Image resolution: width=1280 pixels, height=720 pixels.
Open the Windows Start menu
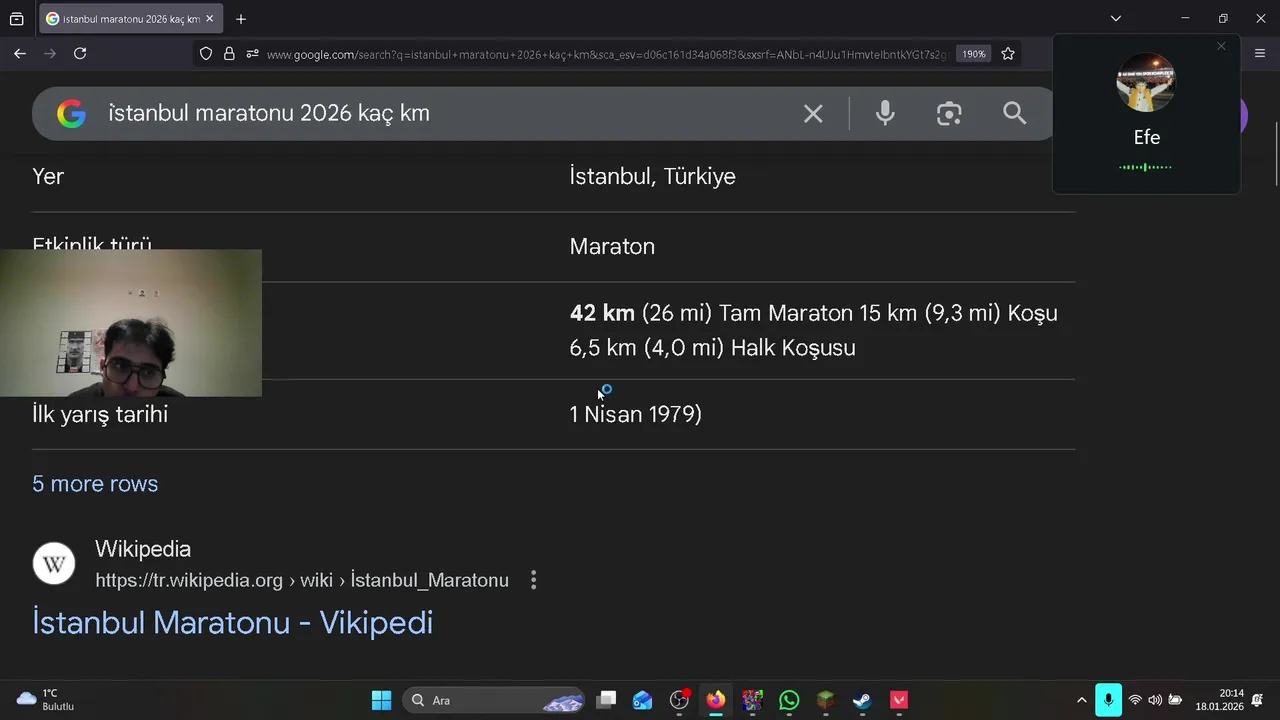[381, 700]
